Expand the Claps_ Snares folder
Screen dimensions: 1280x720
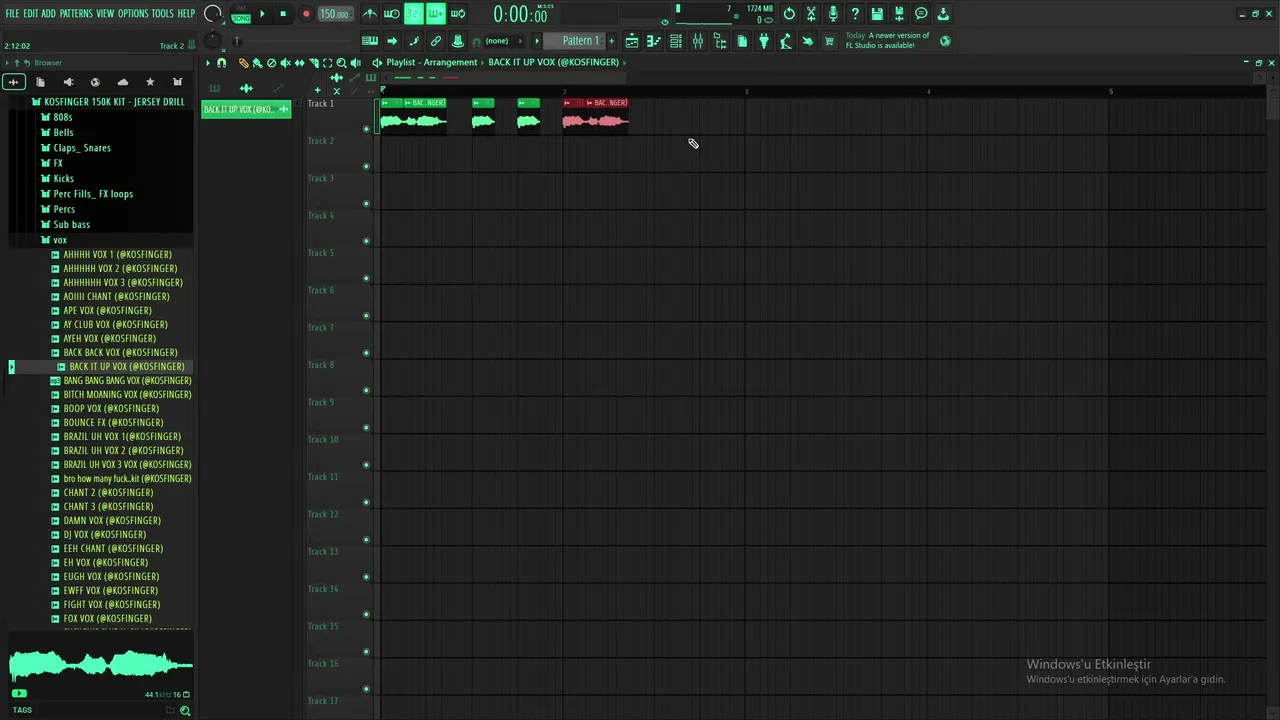(75, 148)
